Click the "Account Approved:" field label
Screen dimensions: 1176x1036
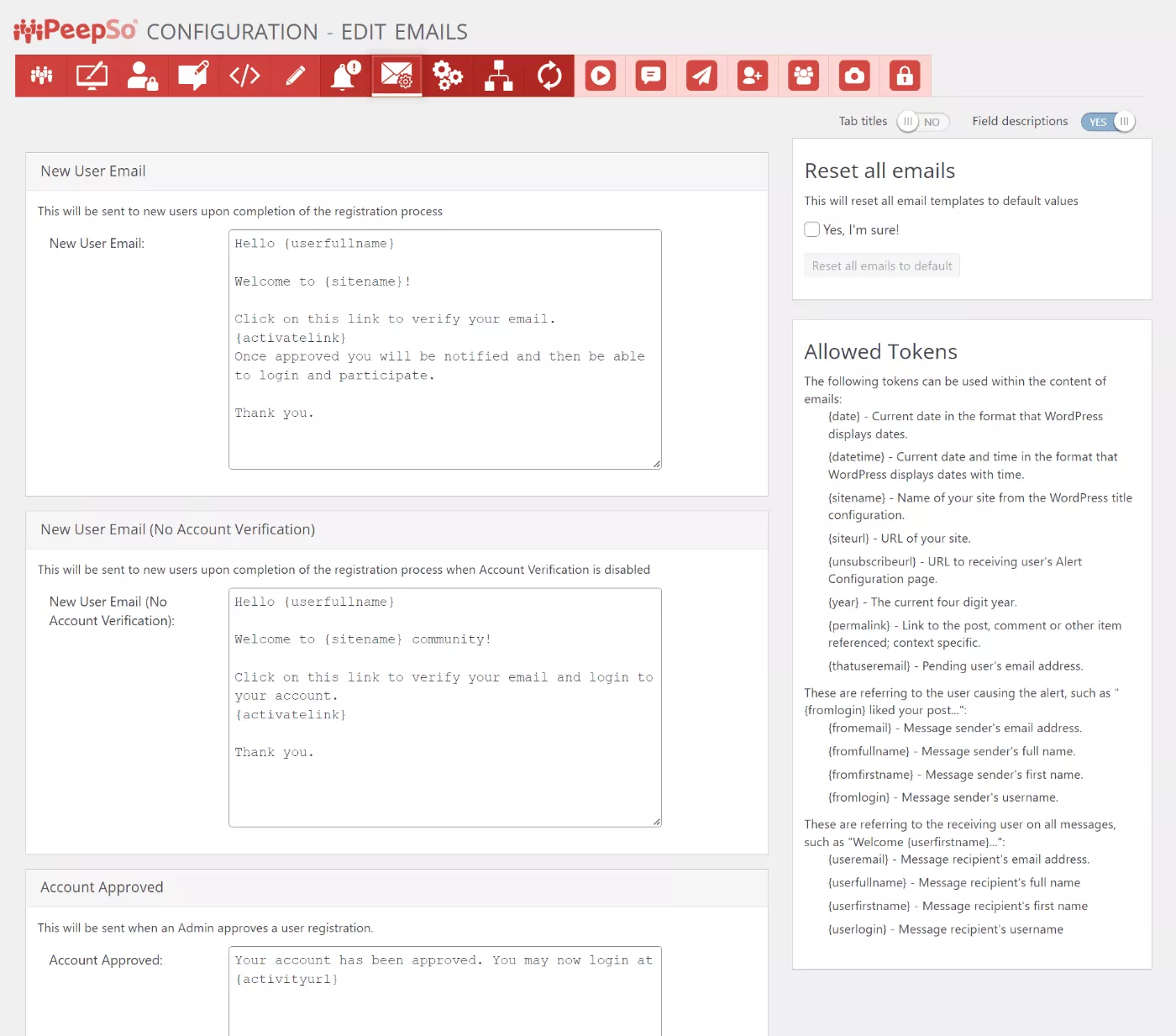[x=106, y=960]
